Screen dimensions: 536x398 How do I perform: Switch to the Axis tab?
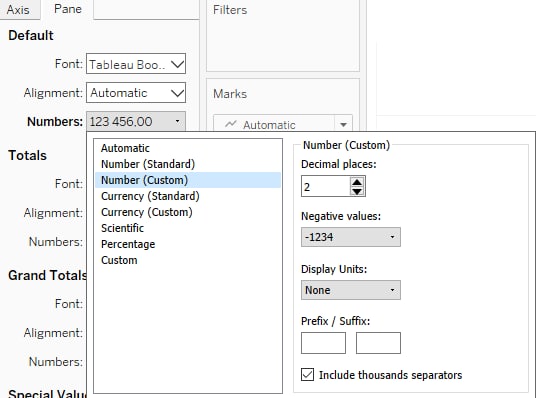point(18,10)
